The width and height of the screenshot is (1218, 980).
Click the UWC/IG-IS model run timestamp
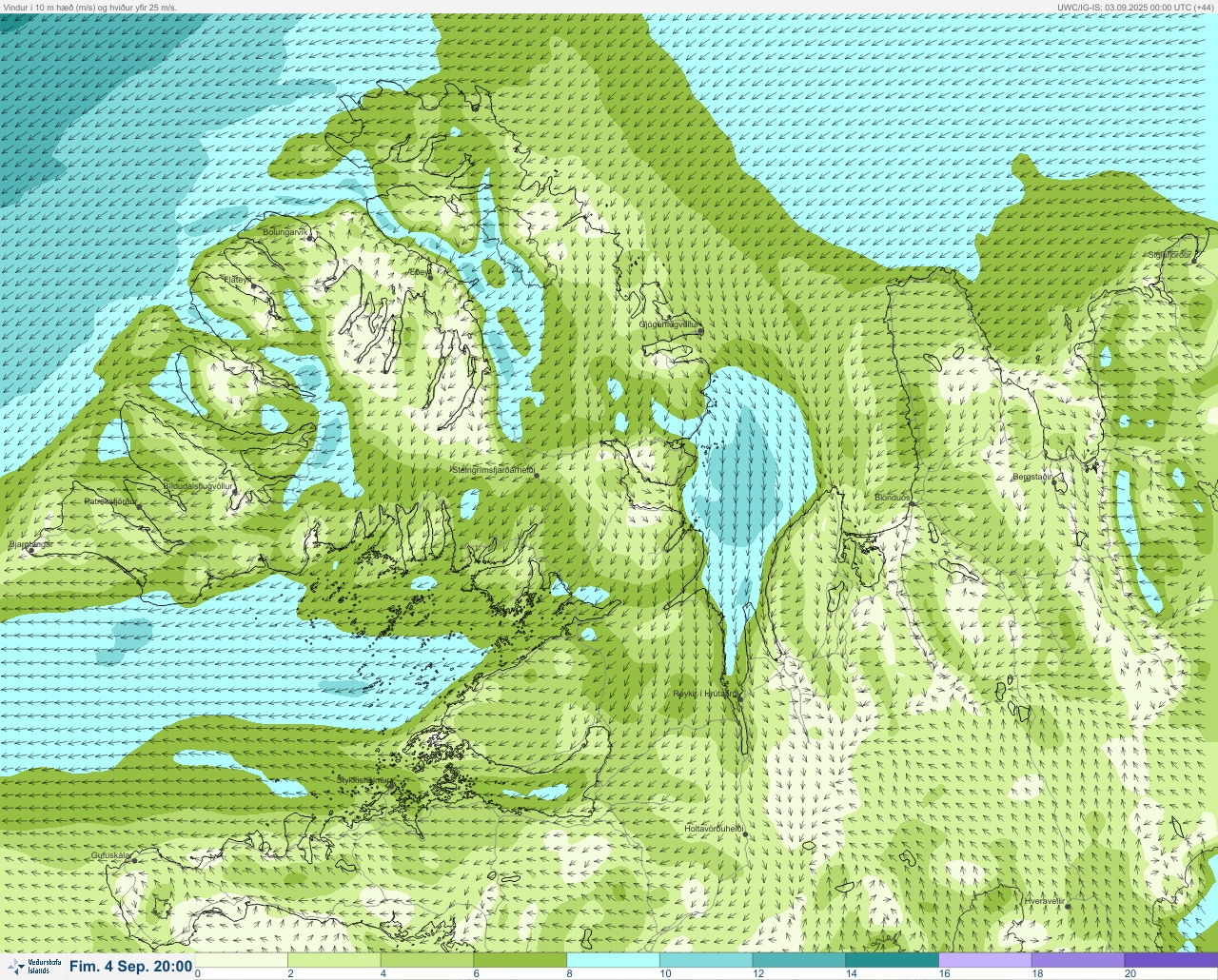point(1135,7)
